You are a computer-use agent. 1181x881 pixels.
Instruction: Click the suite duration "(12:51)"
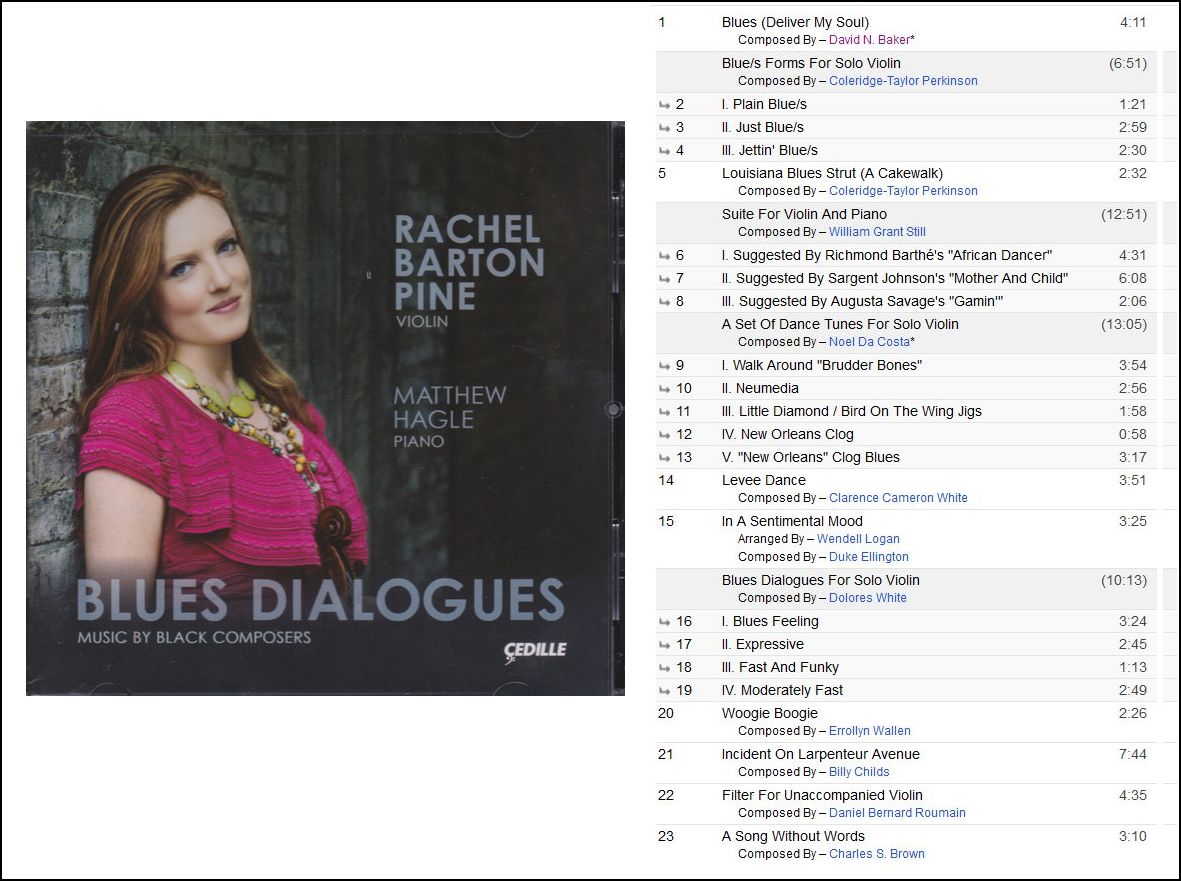1124,215
